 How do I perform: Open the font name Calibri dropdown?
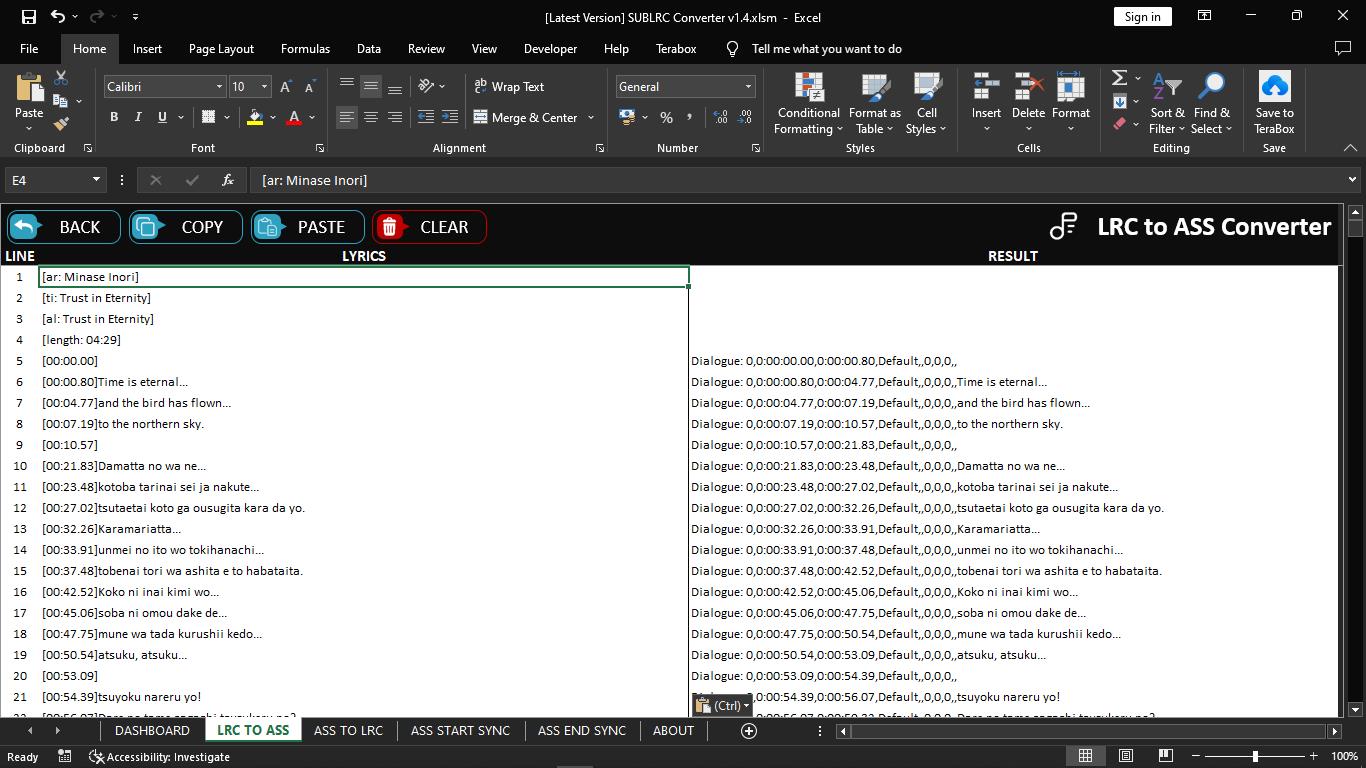219,87
